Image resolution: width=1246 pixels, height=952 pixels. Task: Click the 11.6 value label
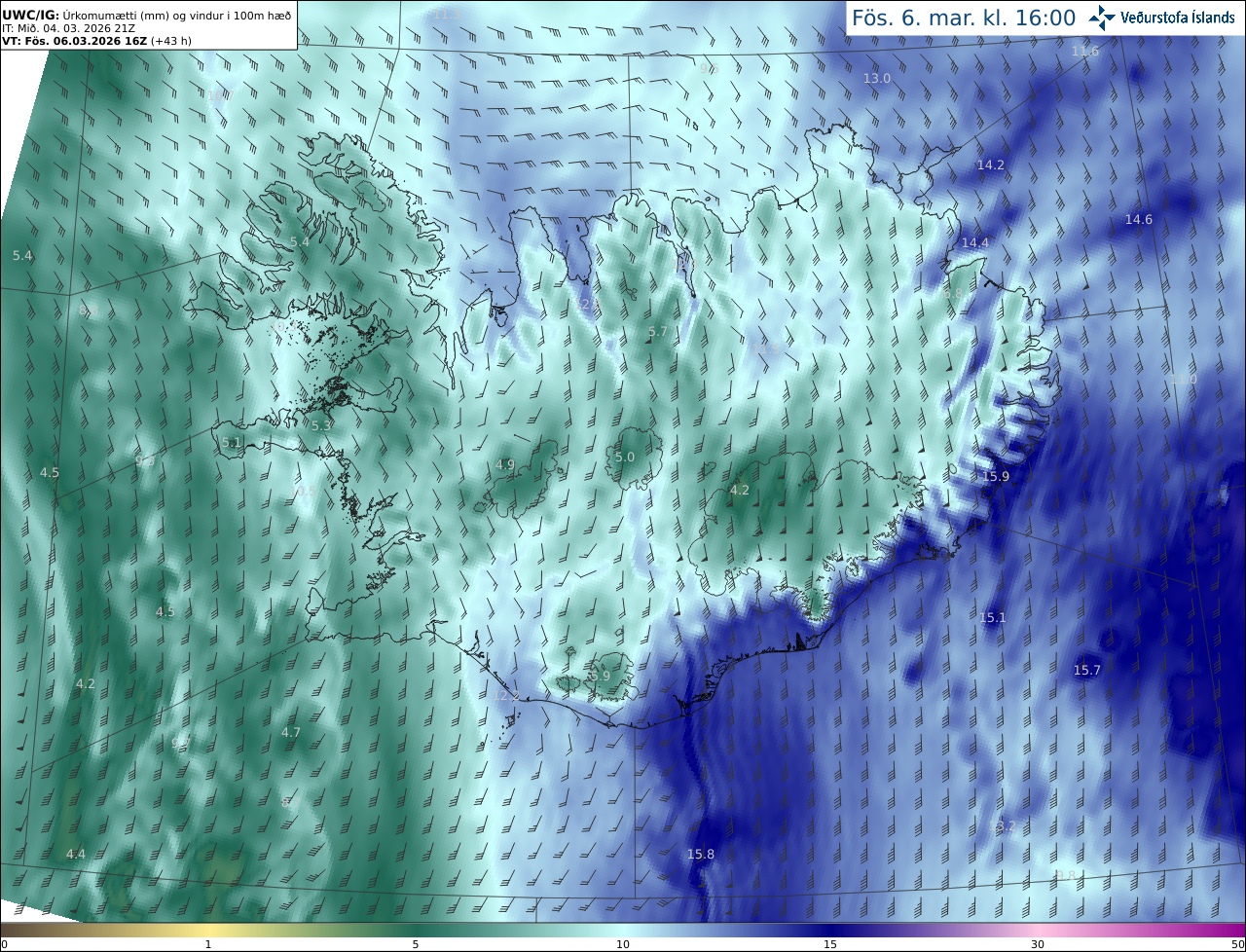(x=1084, y=51)
